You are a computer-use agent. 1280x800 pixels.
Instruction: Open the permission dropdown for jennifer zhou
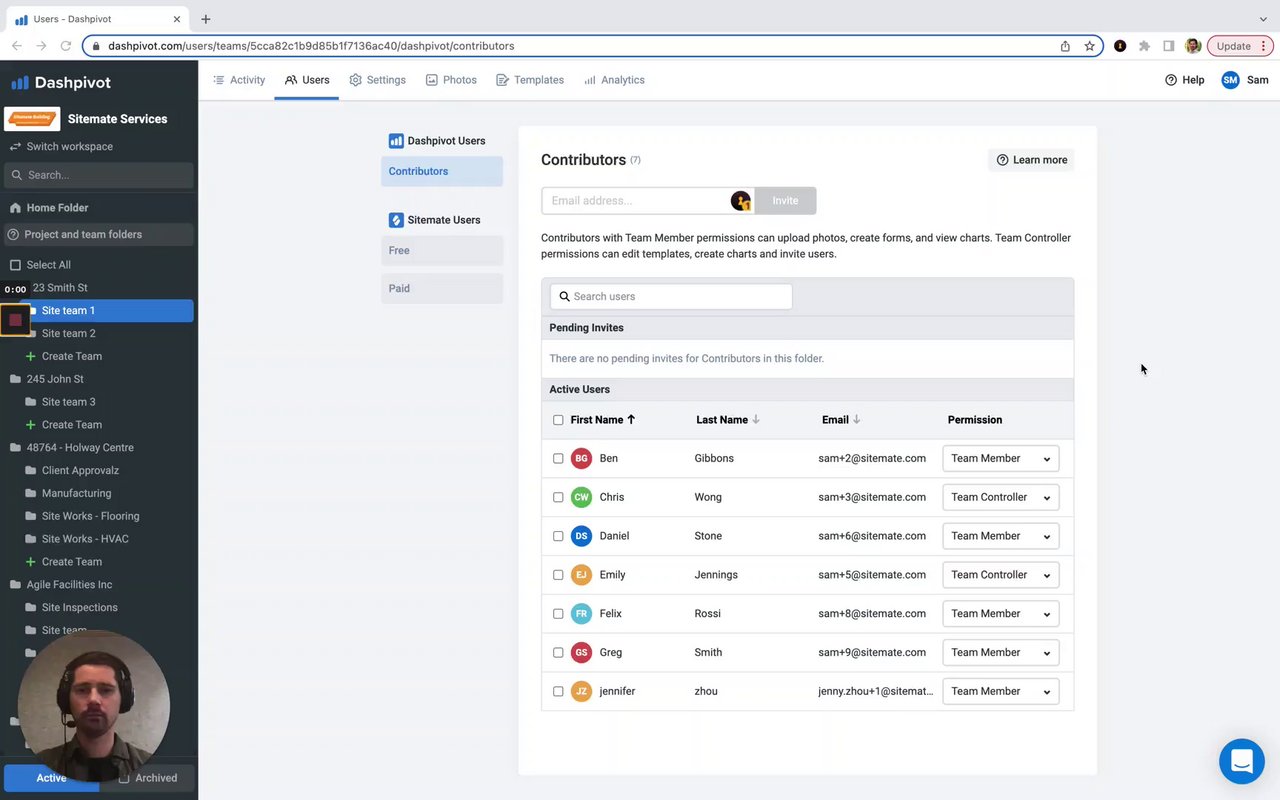coord(1000,691)
